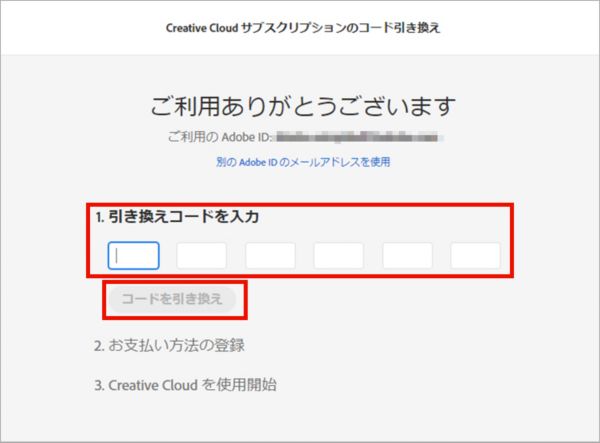The height and width of the screenshot is (443, 600).
Task: Click the fifth redemption code input box
Action: (407, 256)
